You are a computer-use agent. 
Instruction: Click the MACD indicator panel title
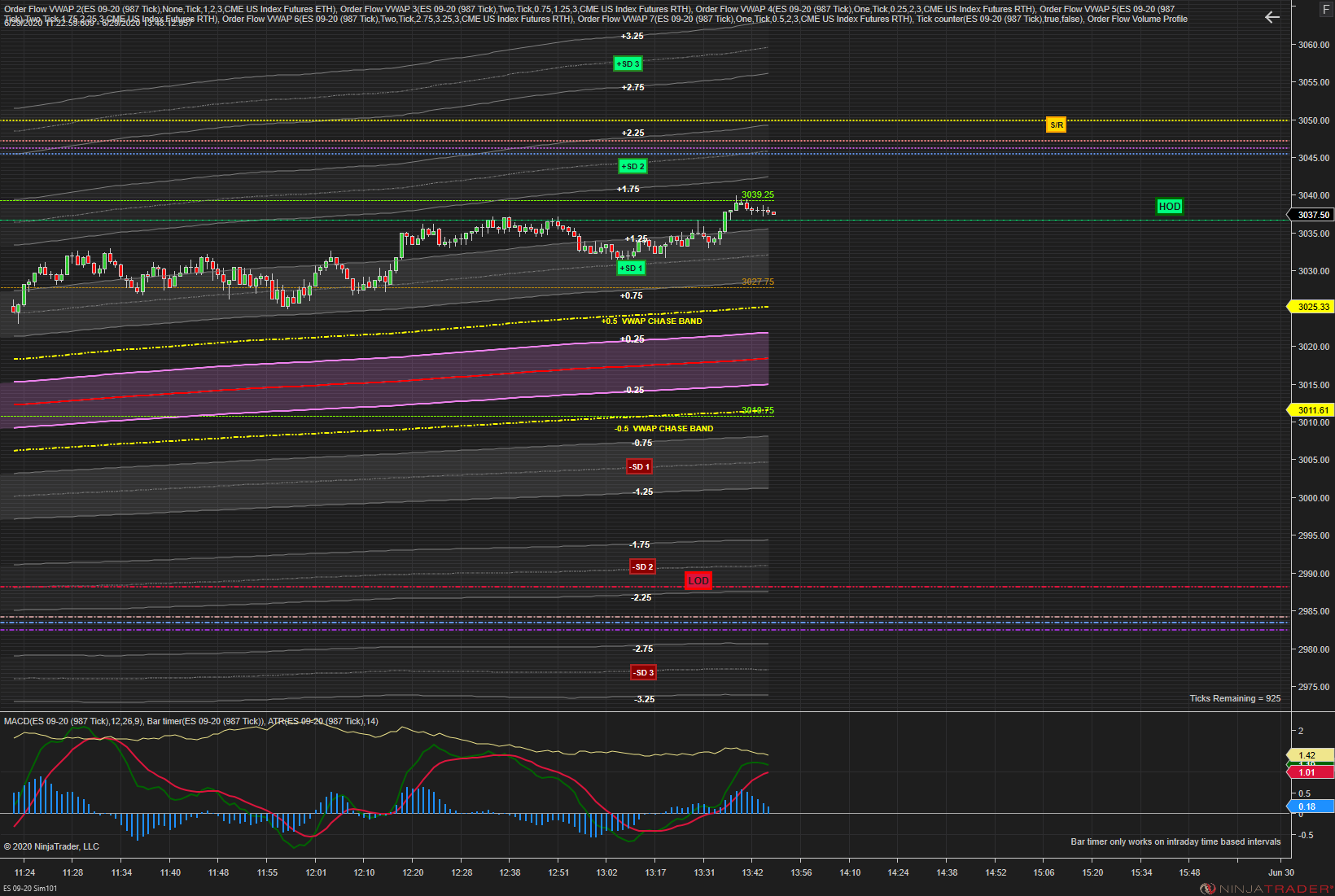click(190, 721)
